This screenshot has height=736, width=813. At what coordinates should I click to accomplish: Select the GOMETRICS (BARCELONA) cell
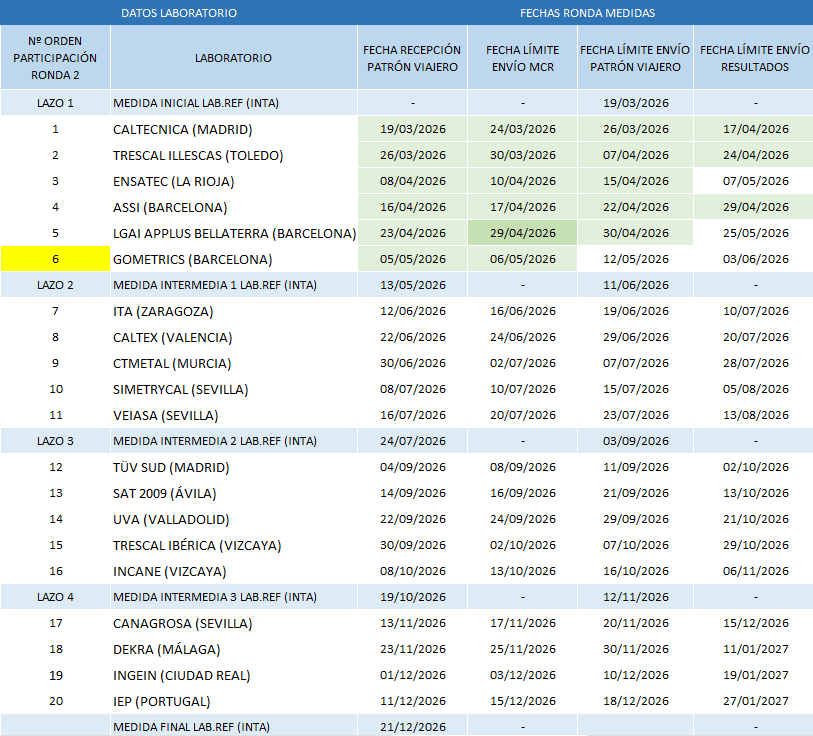(x=233, y=259)
